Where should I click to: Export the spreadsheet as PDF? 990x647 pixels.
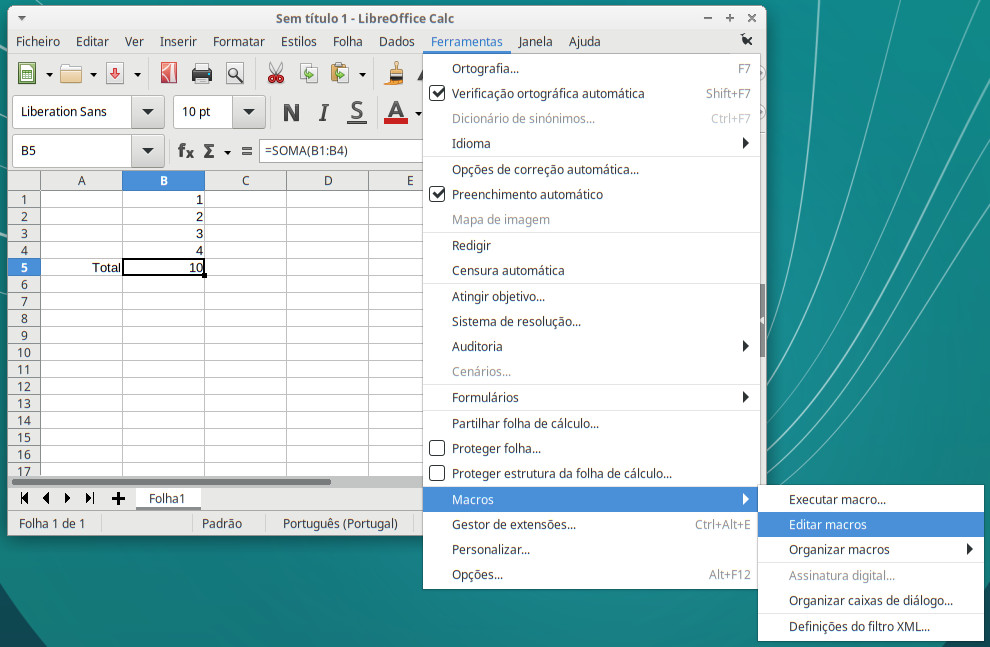pos(168,73)
